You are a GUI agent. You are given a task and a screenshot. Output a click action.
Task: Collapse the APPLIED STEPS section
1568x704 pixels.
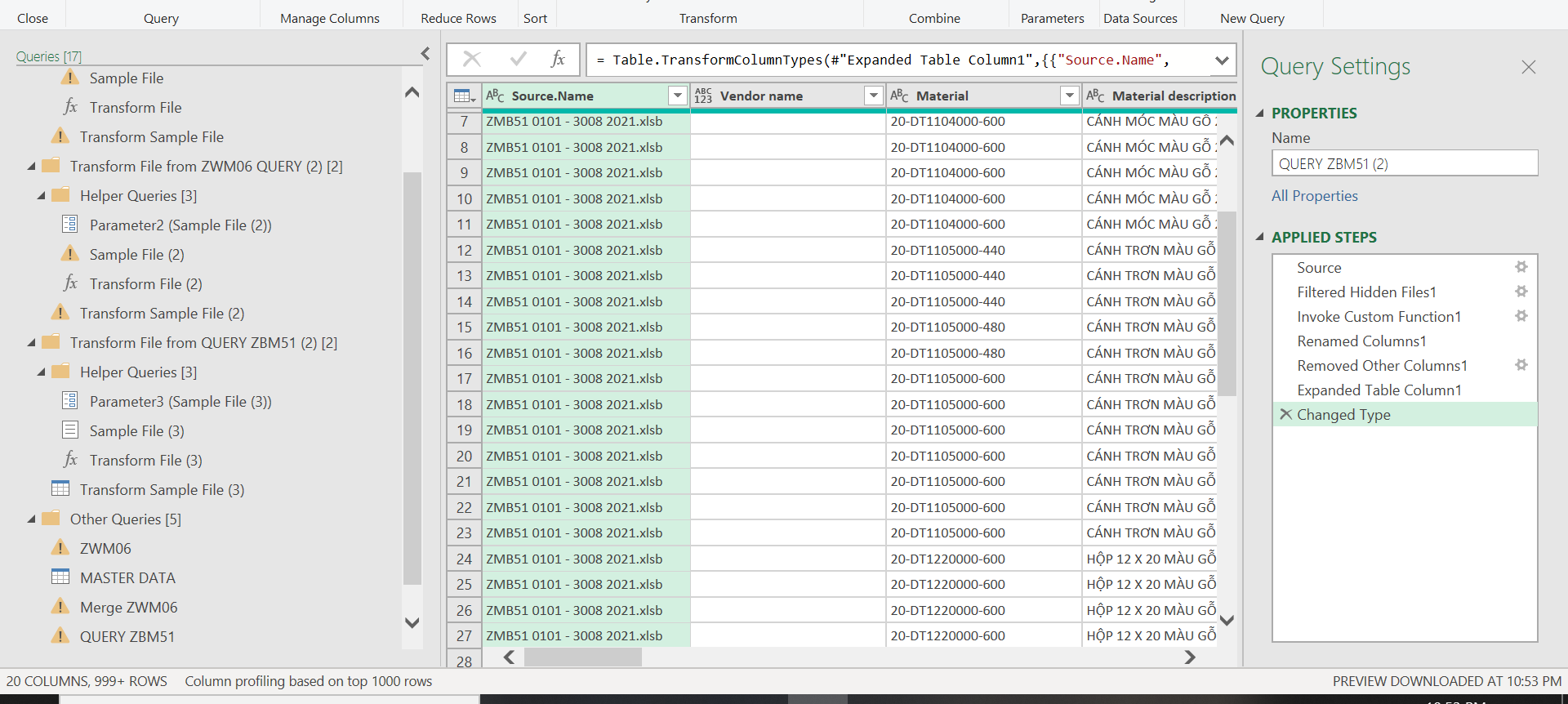1260,238
